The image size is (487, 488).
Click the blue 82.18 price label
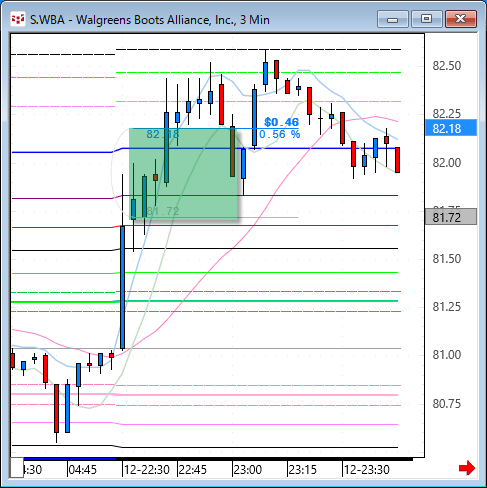point(451,128)
